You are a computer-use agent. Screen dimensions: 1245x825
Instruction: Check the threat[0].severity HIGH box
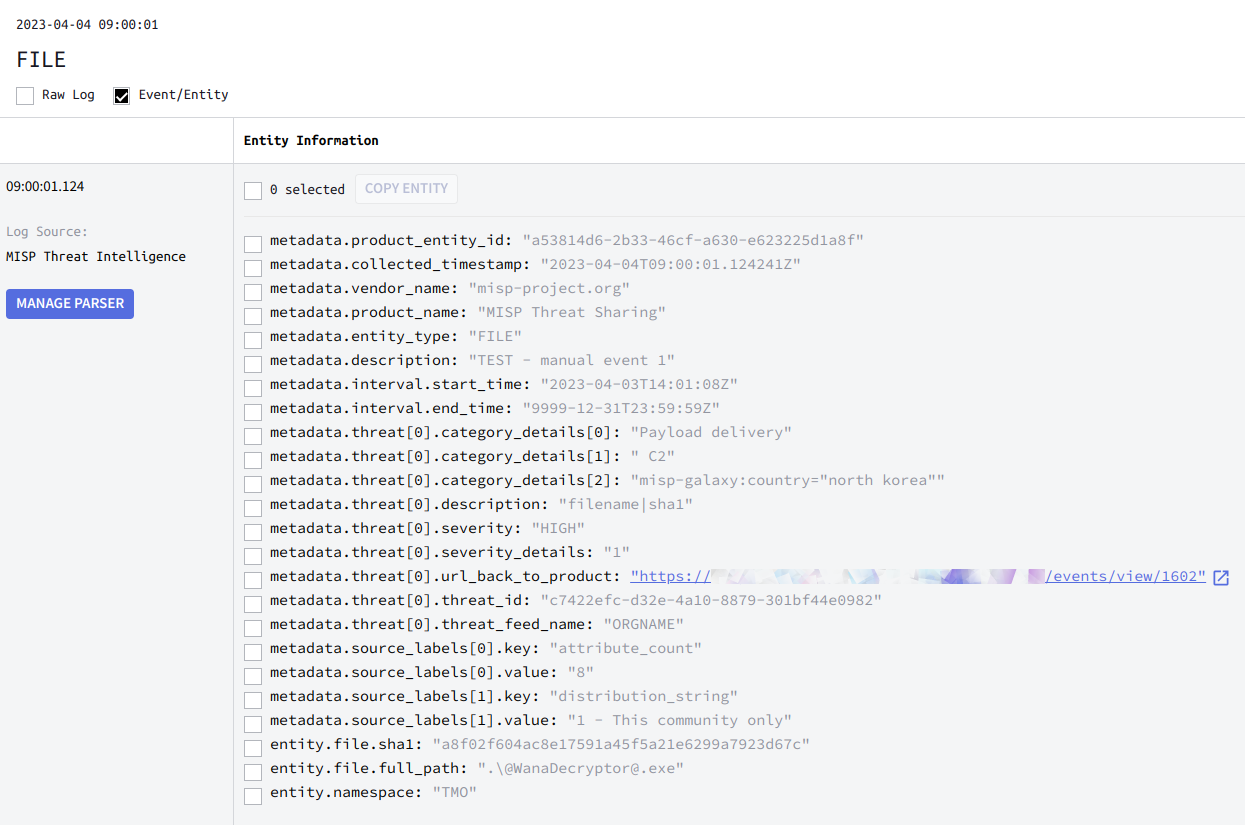coord(253,532)
